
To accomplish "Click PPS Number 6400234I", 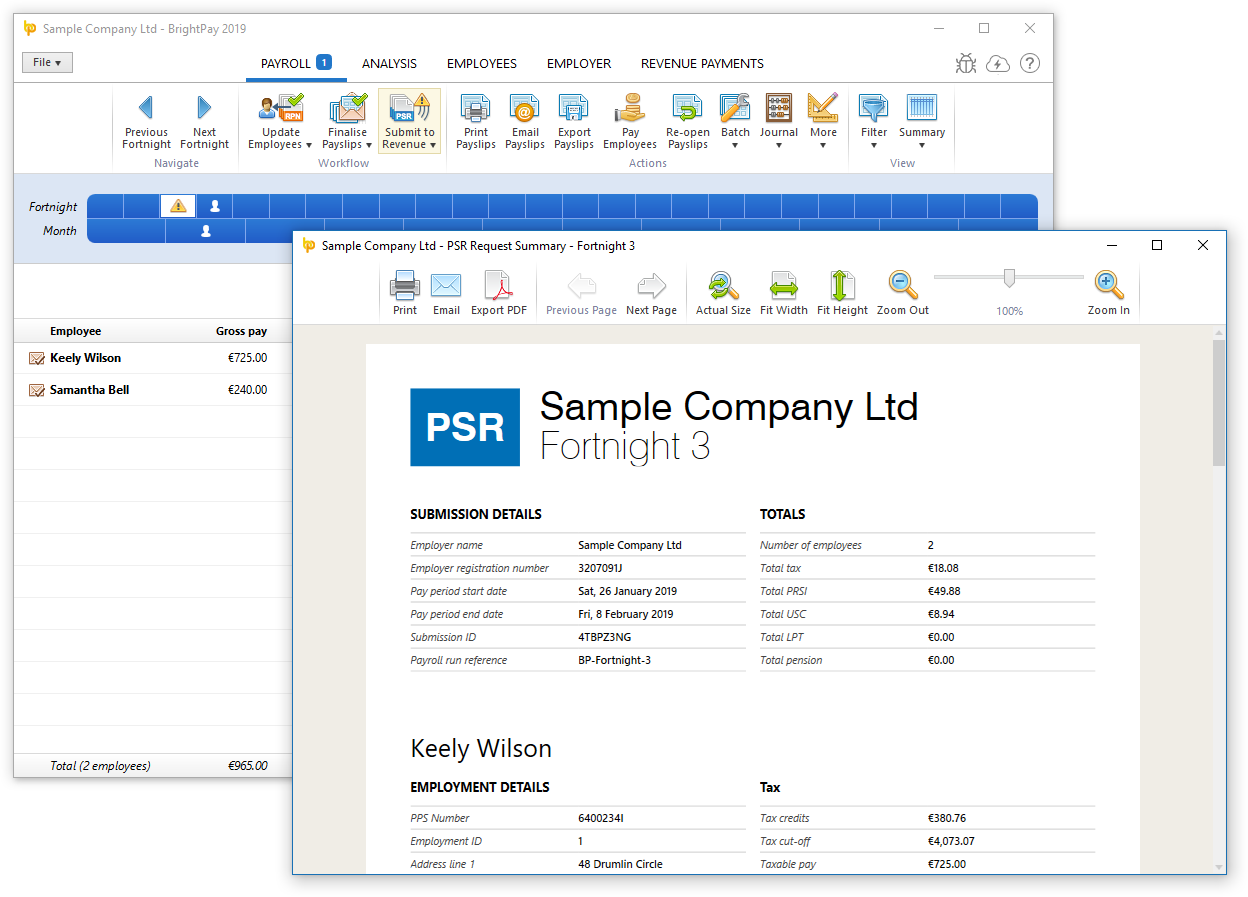I will 601,818.
